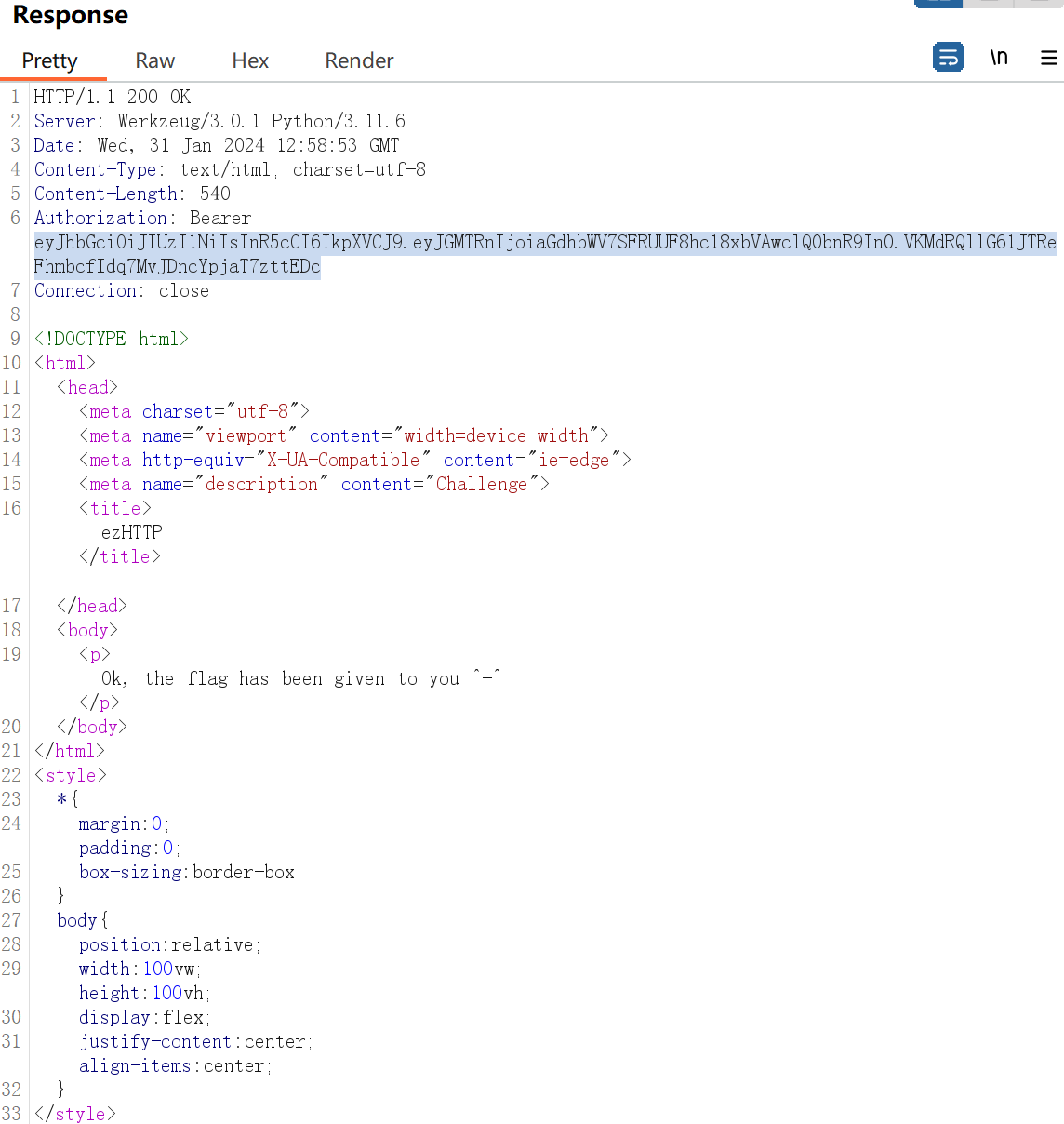The image size is (1064, 1124).
Task: Click the ezHTTP title text
Action: [x=131, y=532]
